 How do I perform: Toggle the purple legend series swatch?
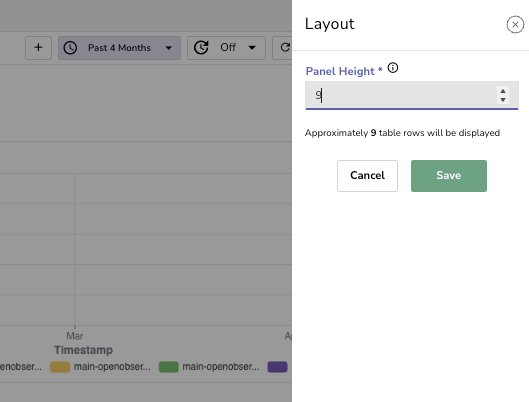pos(277,367)
